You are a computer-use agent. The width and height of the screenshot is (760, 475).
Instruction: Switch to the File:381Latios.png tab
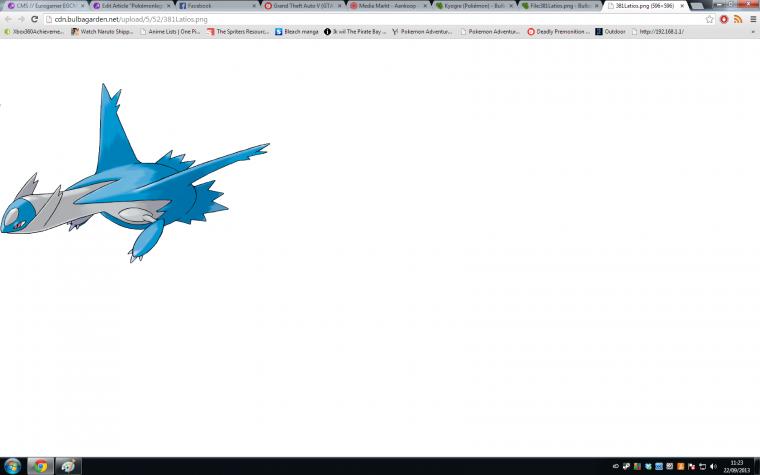558,6
